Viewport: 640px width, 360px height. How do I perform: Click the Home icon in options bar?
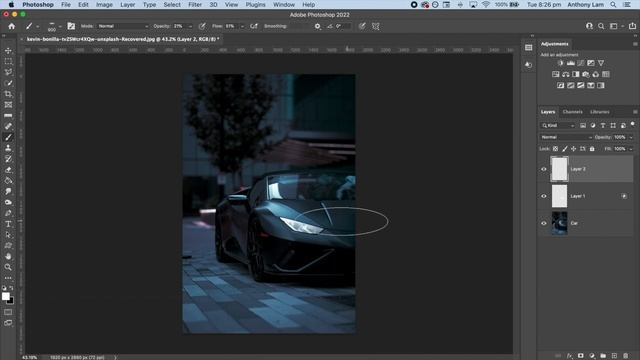coord(11,26)
